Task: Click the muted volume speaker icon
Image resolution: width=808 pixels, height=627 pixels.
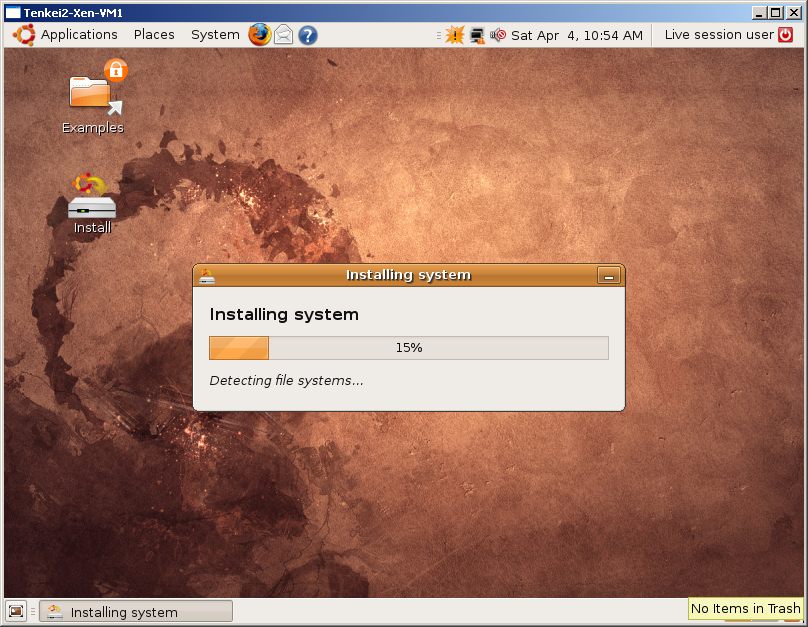Action: coord(498,35)
